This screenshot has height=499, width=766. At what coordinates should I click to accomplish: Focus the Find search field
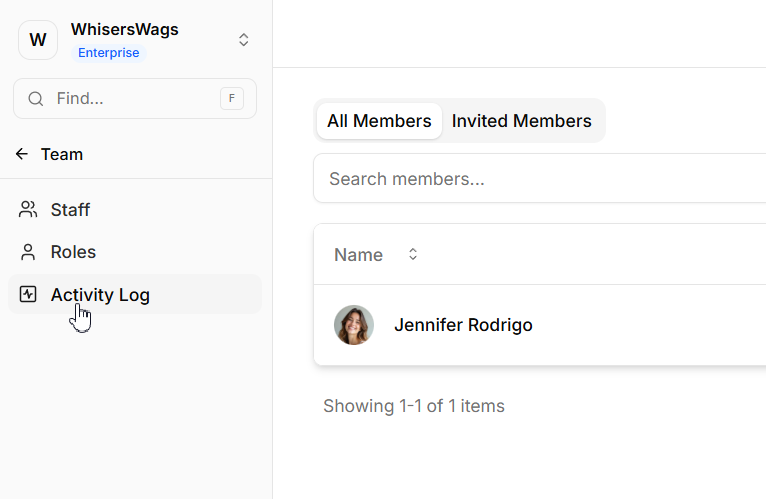[130, 99]
